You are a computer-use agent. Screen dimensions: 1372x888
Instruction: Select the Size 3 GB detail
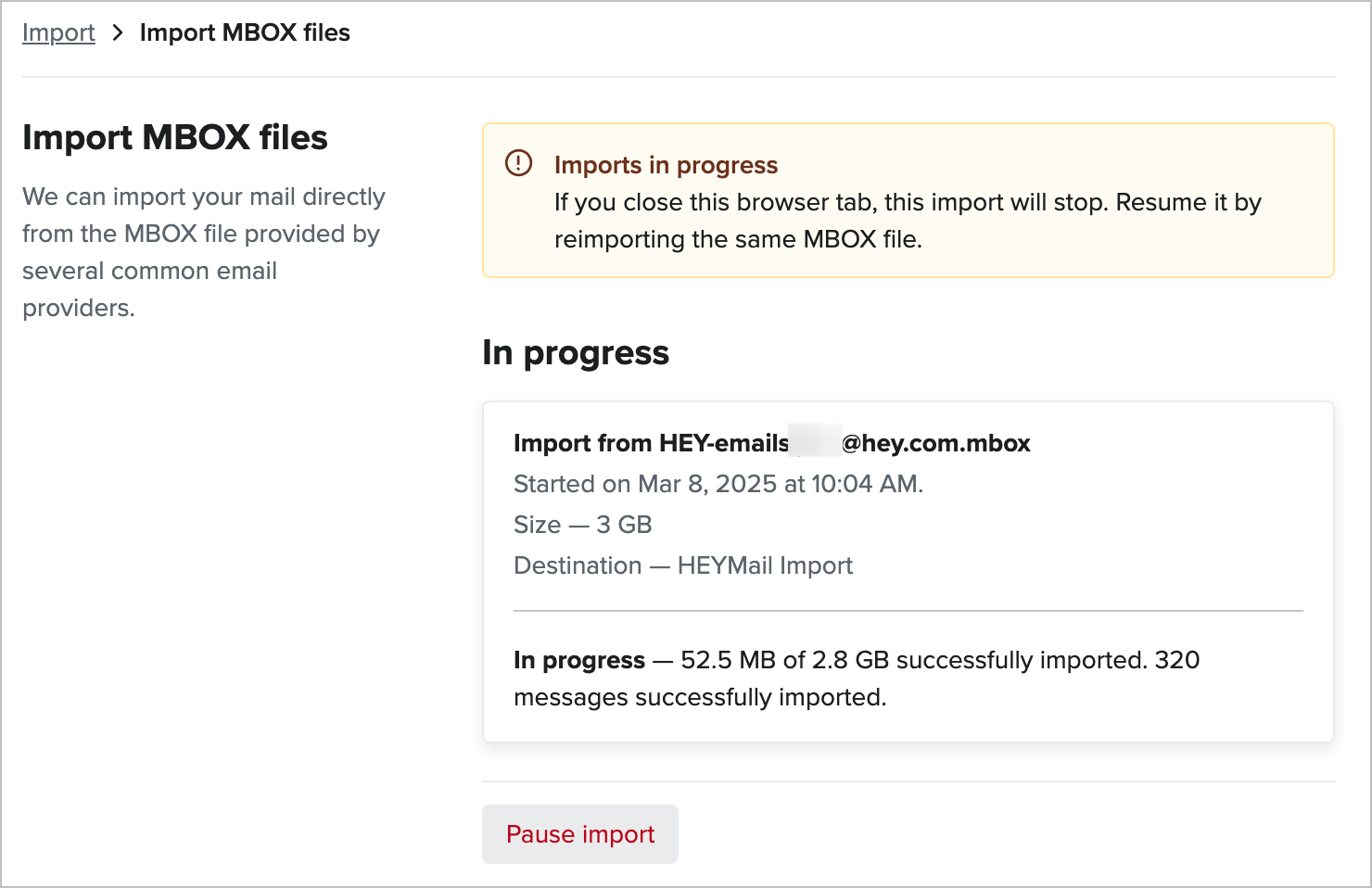pyautogui.click(x=582, y=525)
